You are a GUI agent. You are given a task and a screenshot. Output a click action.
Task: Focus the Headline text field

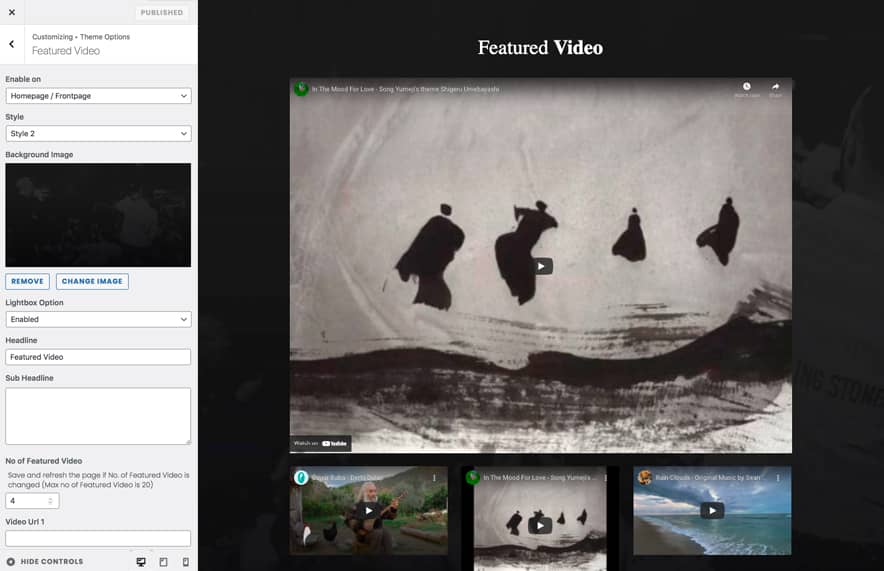pos(98,357)
